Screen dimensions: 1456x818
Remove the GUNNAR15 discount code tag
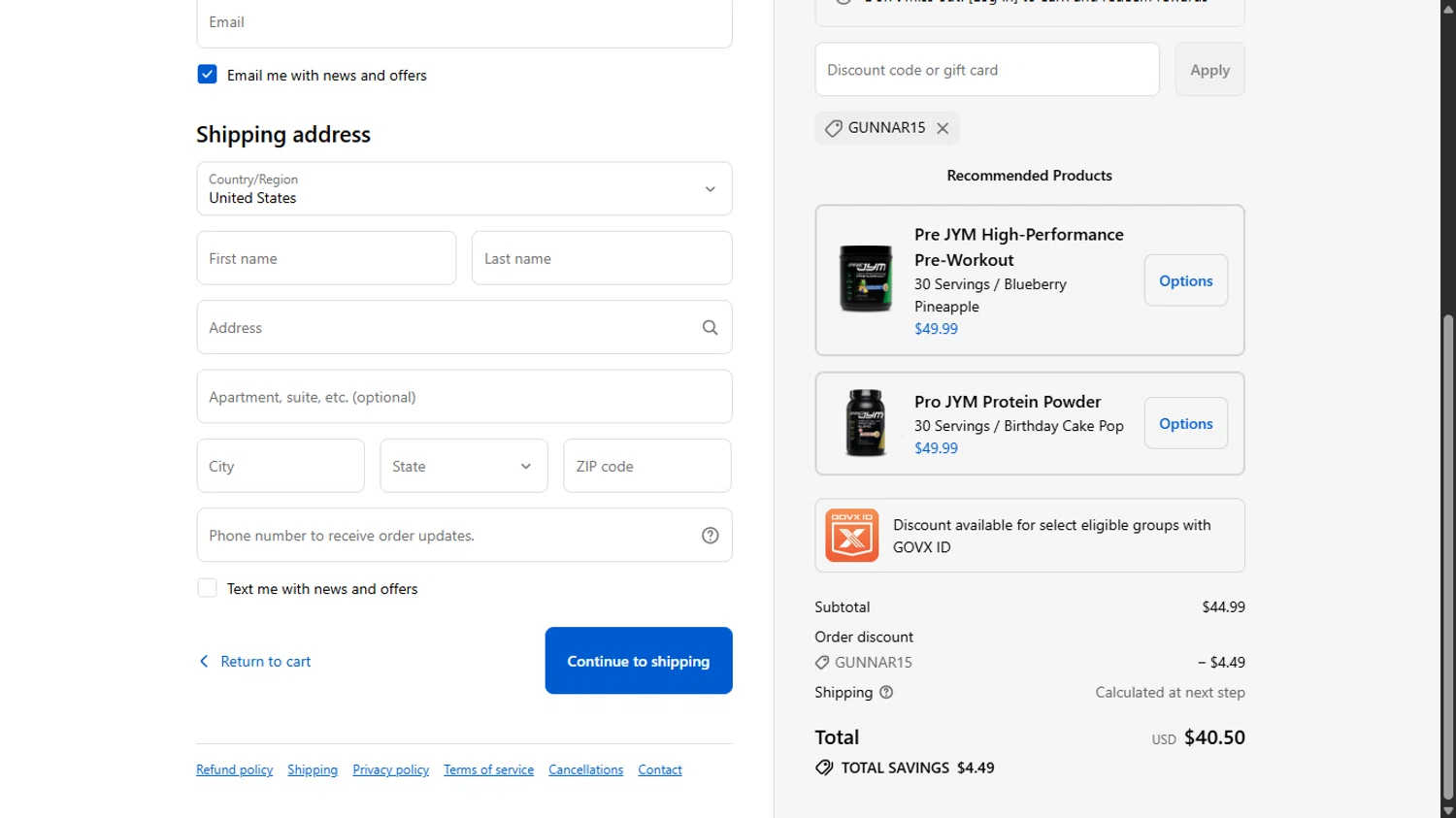(943, 128)
